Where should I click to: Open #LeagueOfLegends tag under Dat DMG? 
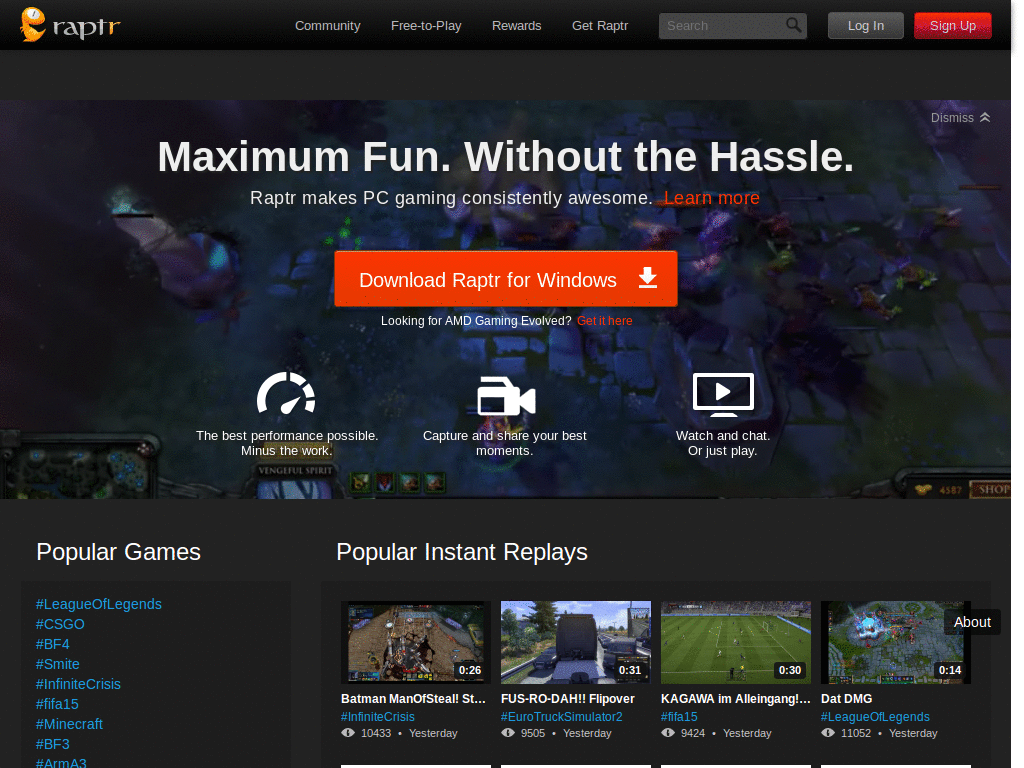click(x=875, y=716)
